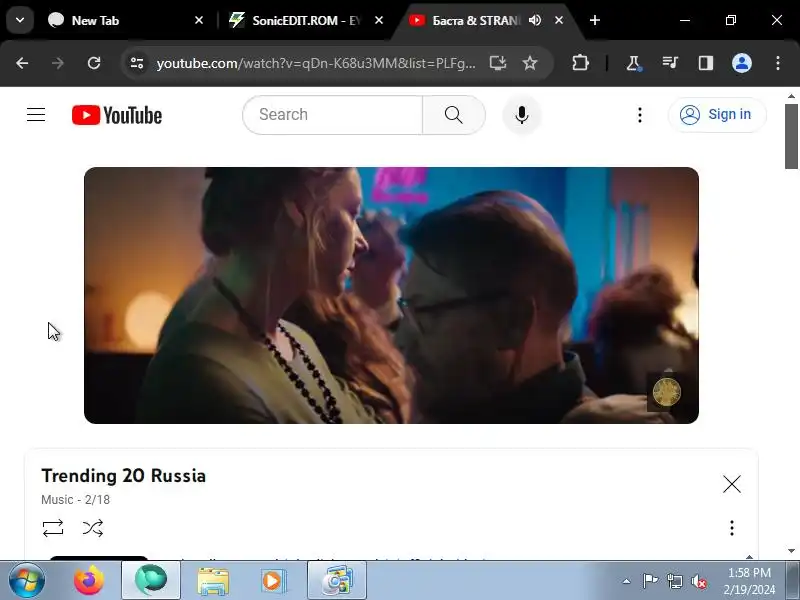Image resolution: width=800 pixels, height=600 pixels.
Task: Open Action Center flag tray icon
Action: coord(650,581)
